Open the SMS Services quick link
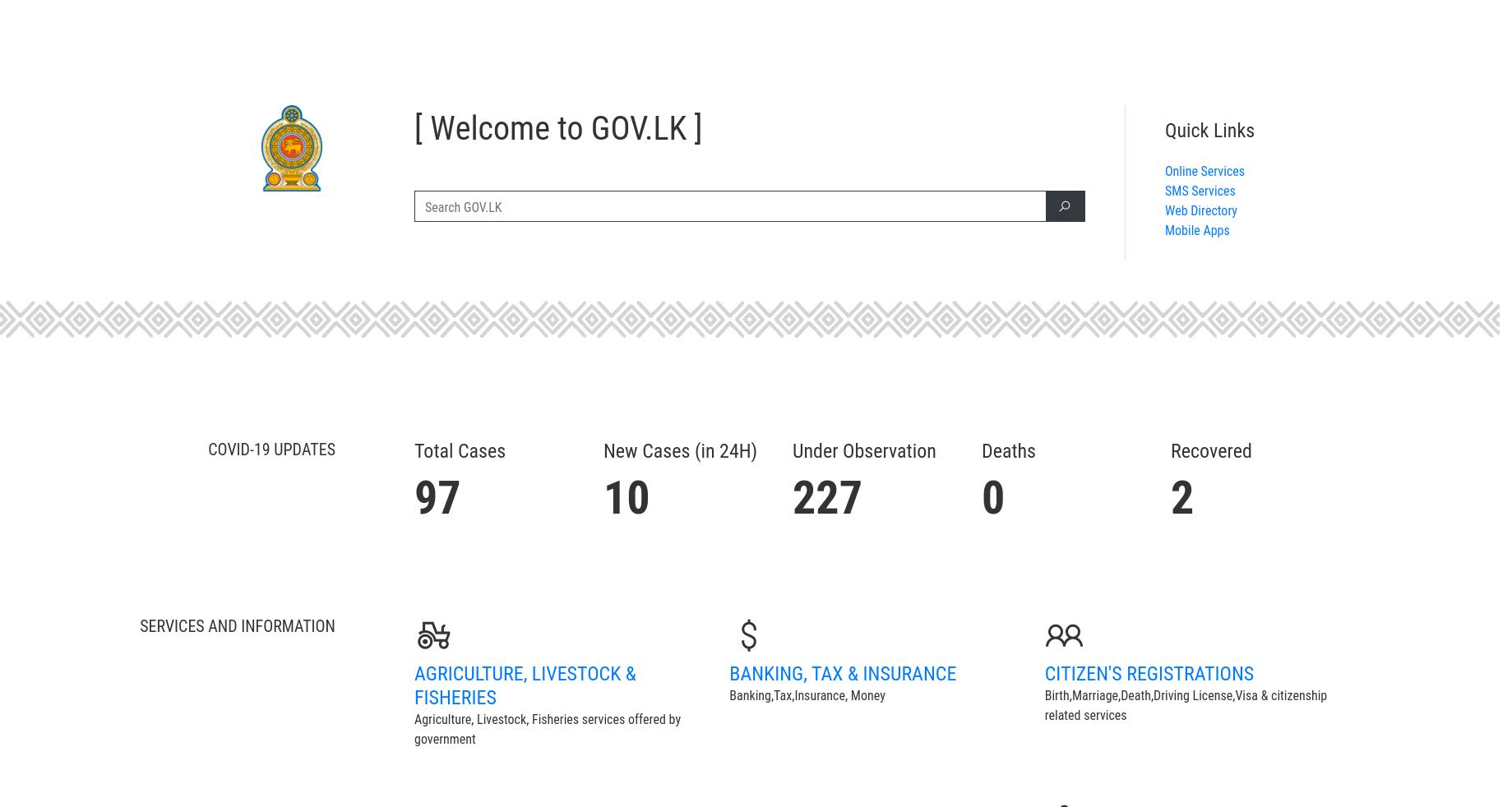1512x807 pixels. click(x=1200, y=191)
